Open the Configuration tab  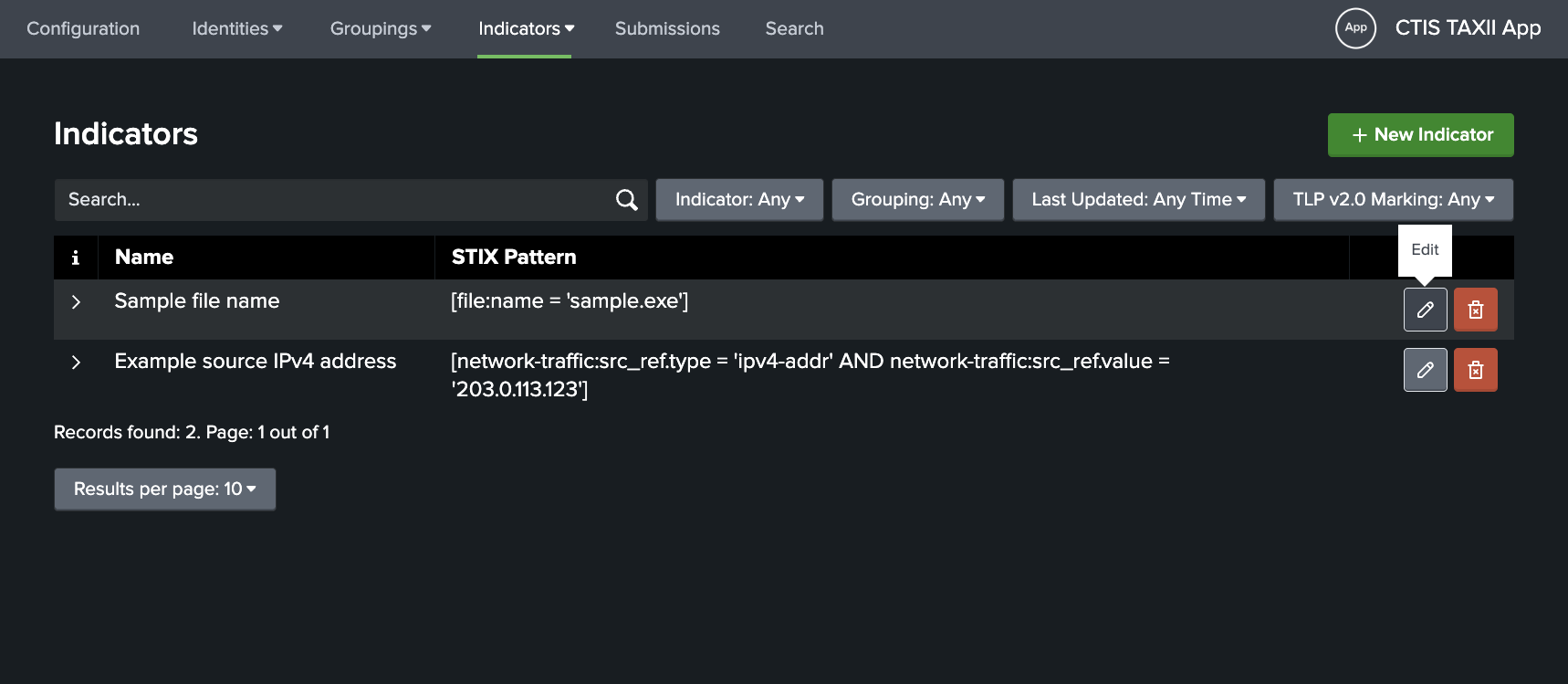click(83, 28)
